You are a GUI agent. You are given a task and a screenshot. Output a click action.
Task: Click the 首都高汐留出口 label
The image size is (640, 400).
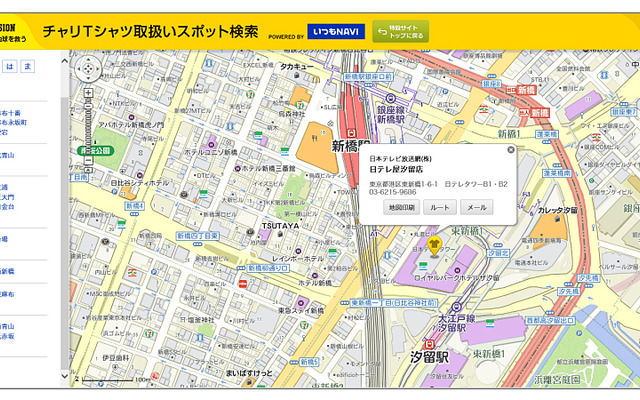click(550, 320)
